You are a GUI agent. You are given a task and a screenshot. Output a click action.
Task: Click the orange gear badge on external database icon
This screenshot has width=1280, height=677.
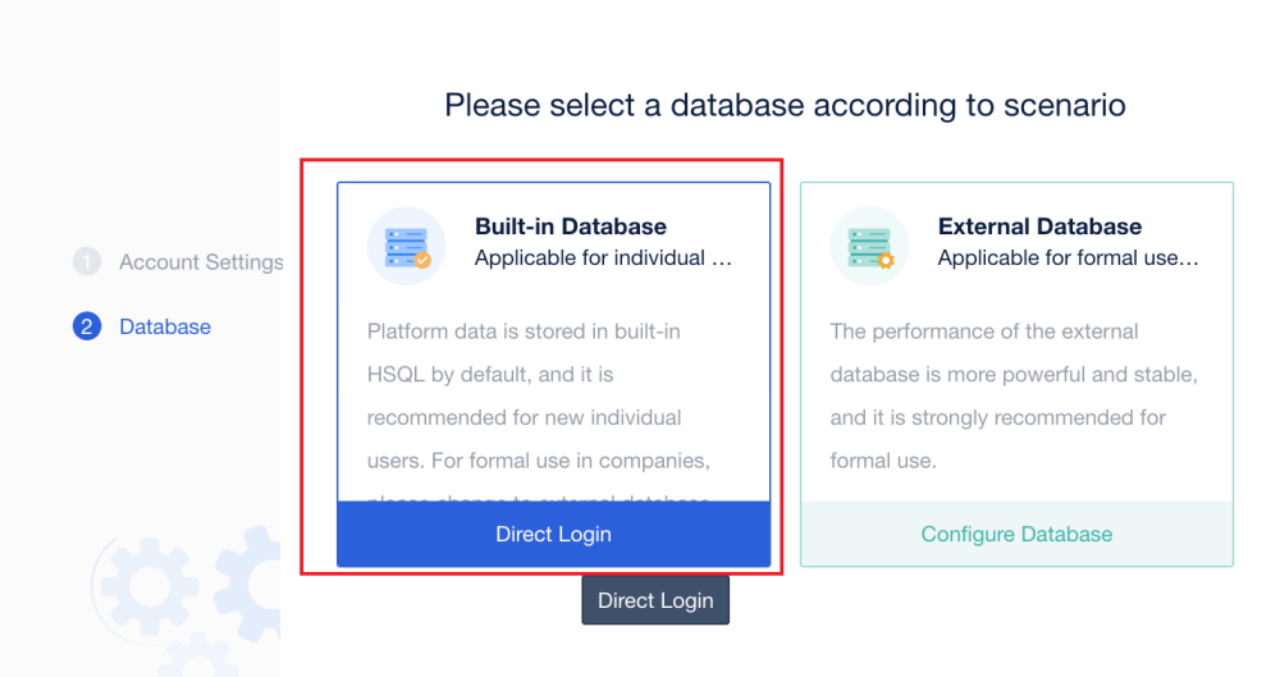887,261
